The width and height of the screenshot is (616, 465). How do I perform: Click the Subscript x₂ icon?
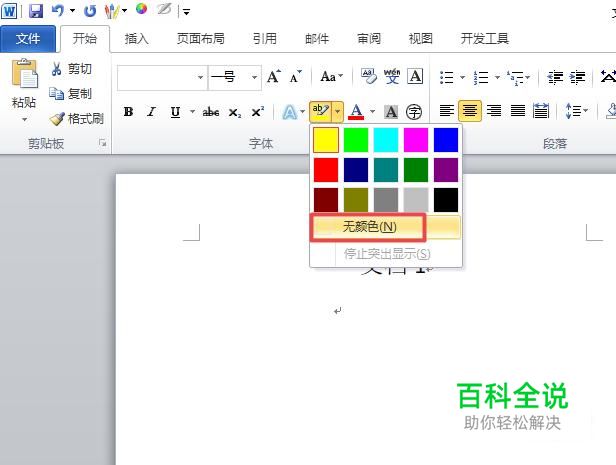tap(235, 112)
